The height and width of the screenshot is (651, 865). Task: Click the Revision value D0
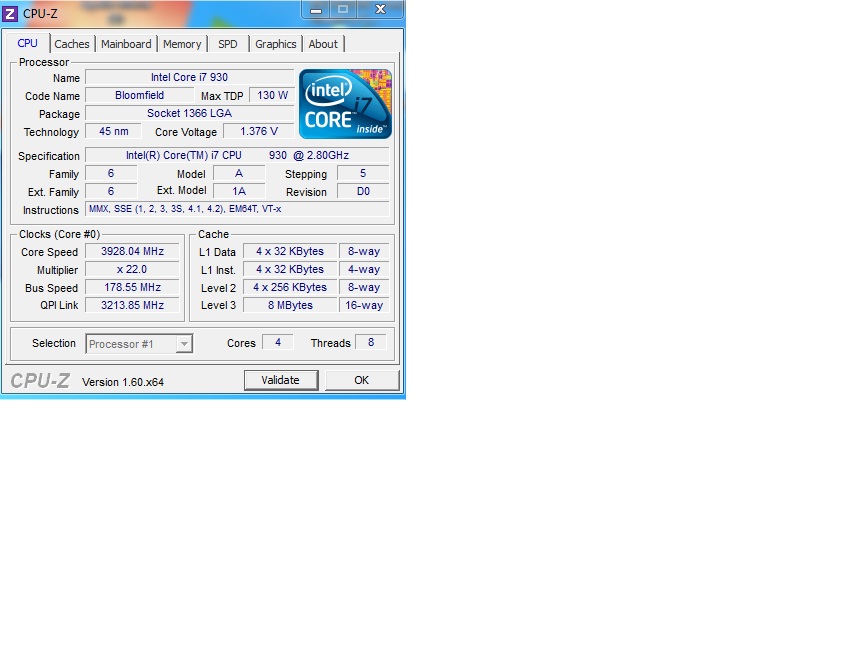[363, 191]
